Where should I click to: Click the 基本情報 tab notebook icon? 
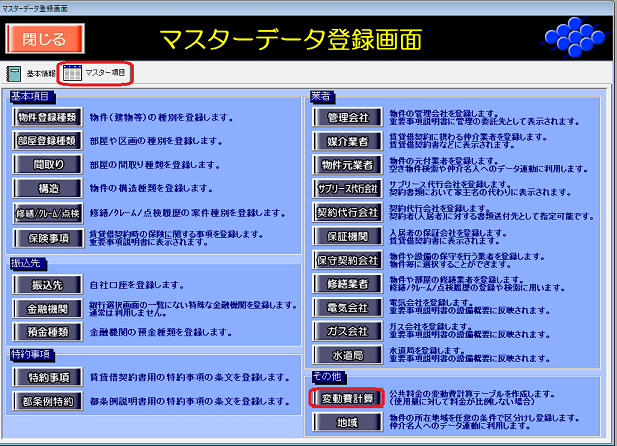14,73
